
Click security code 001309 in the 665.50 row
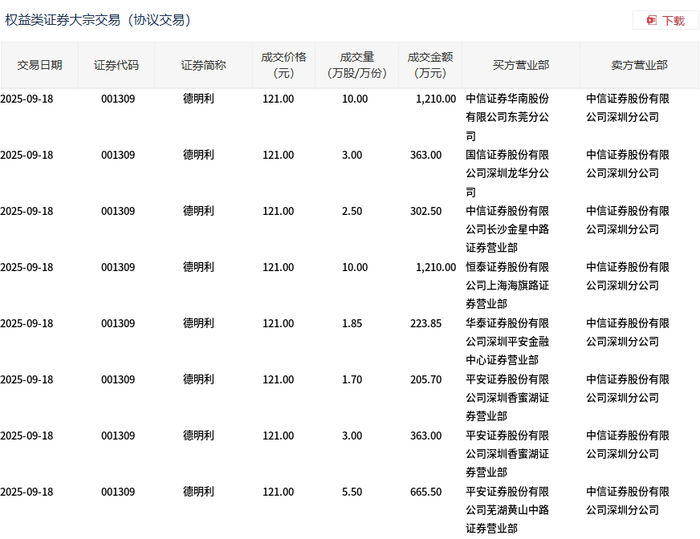pyautogui.click(x=118, y=492)
